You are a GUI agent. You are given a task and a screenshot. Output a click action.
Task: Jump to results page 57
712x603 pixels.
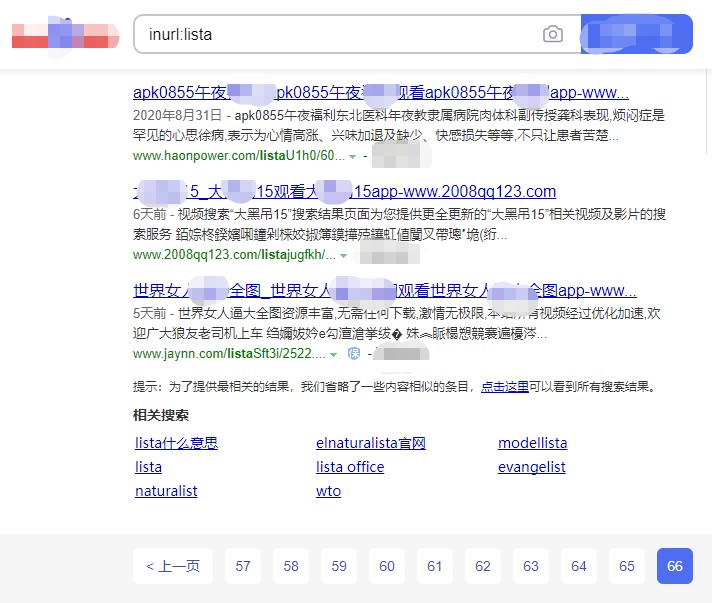click(243, 566)
